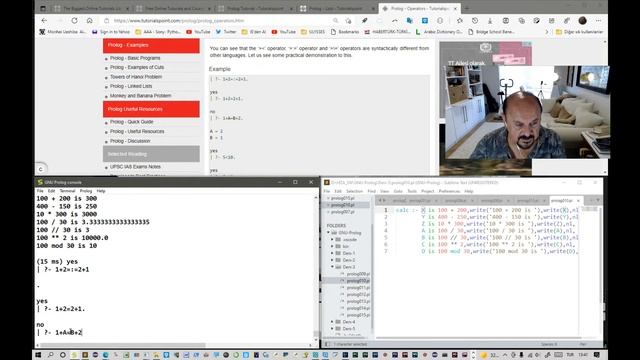Open Windows Start menu
This screenshot has height=360, width=640.
point(38,355)
